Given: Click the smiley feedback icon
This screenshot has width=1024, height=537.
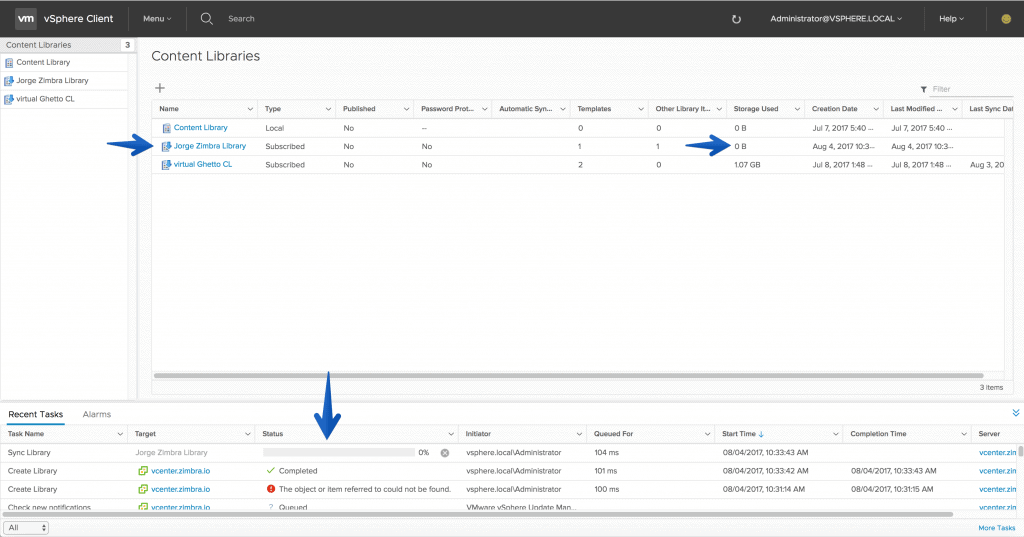Looking at the screenshot, I should [x=1006, y=19].
